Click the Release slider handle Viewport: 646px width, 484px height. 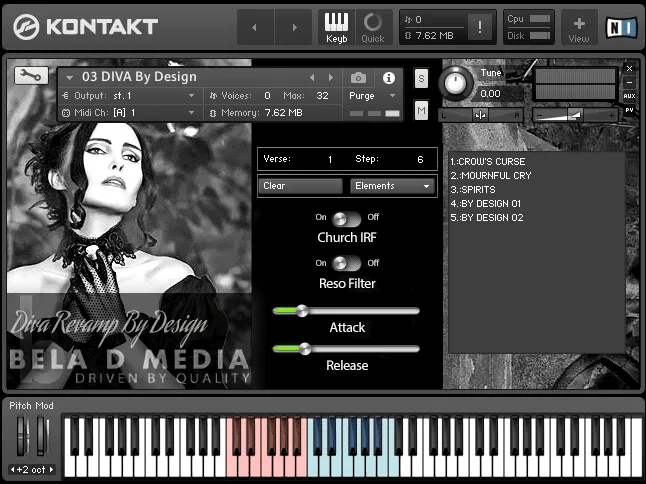click(x=305, y=349)
